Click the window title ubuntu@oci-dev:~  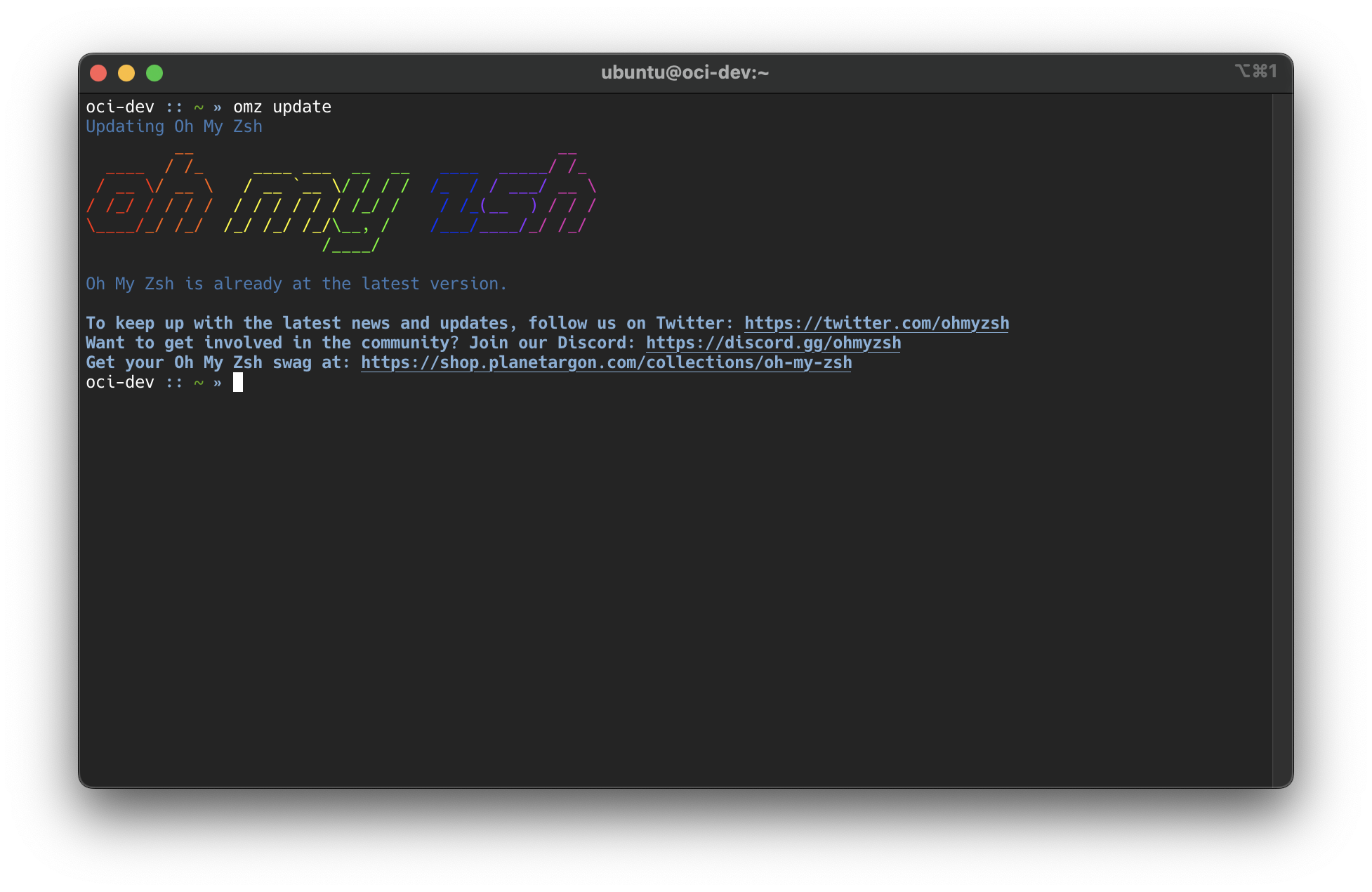[x=685, y=72]
